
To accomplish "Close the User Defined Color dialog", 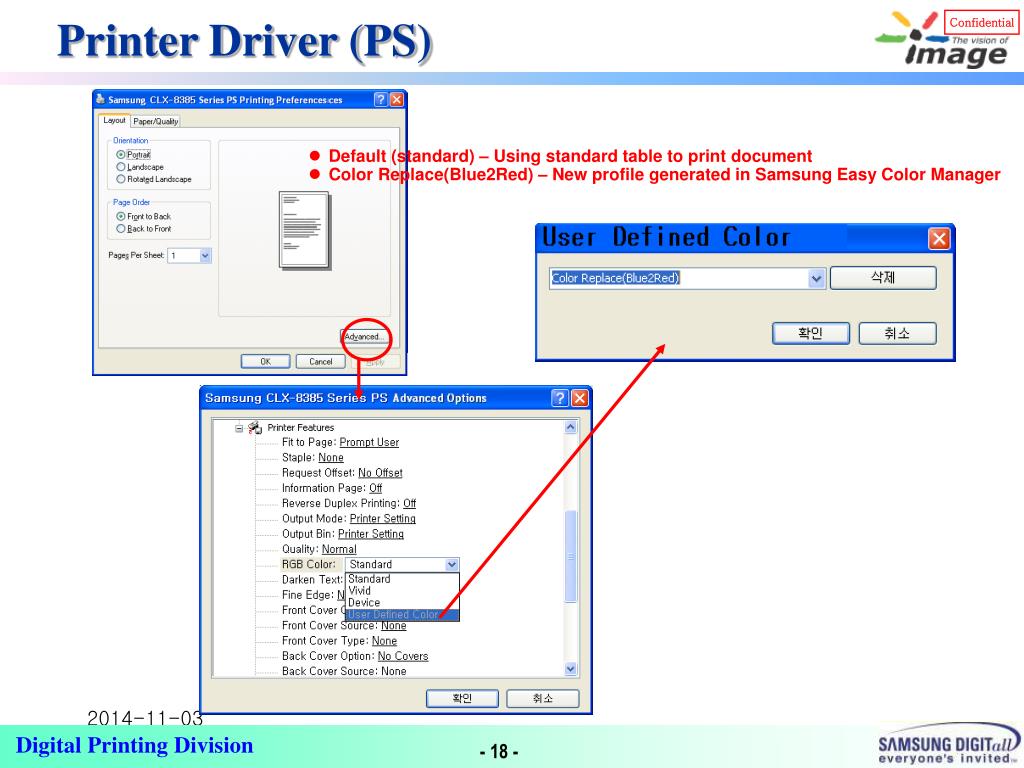I will point(938,238).
